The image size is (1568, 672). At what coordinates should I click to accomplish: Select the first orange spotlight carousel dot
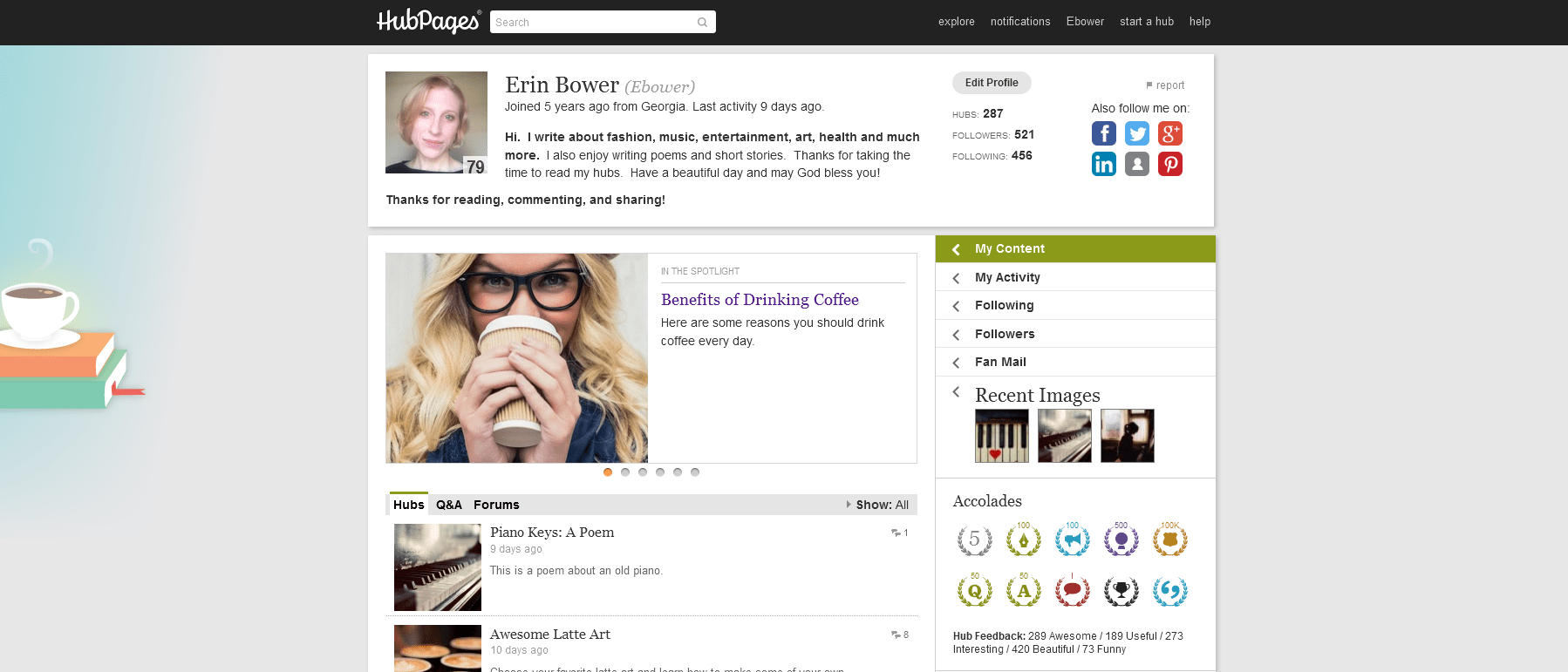tap(608, 472)
